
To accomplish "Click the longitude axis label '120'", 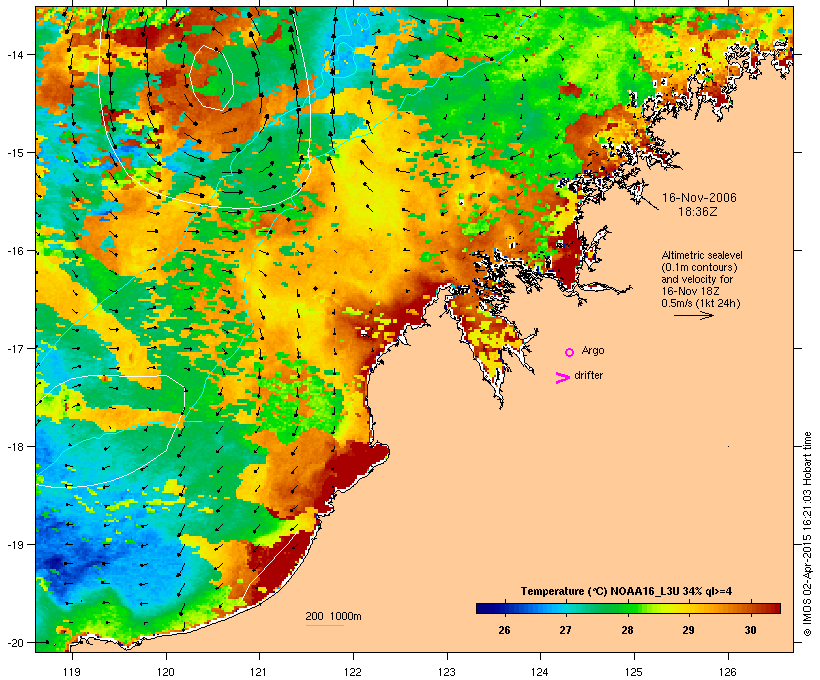I will (x=166, y=672).
